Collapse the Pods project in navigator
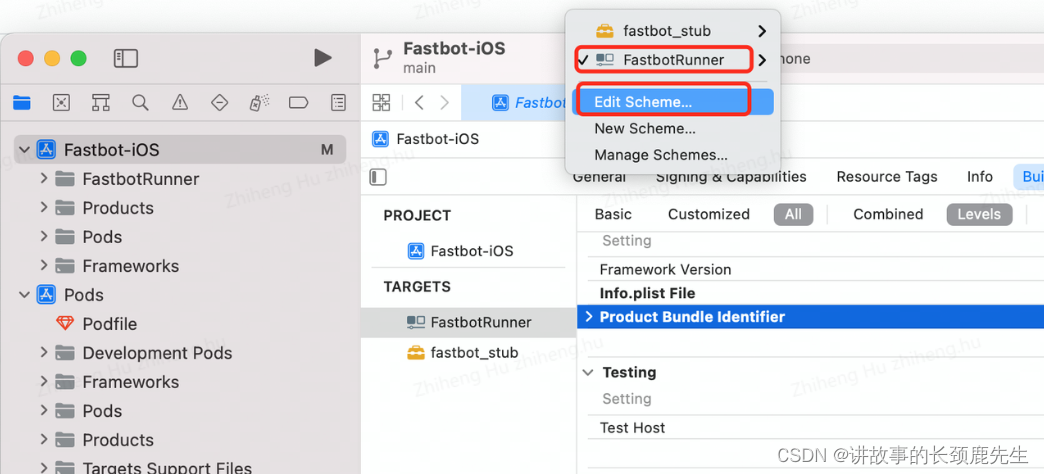1044x474 pixels. 25,294
